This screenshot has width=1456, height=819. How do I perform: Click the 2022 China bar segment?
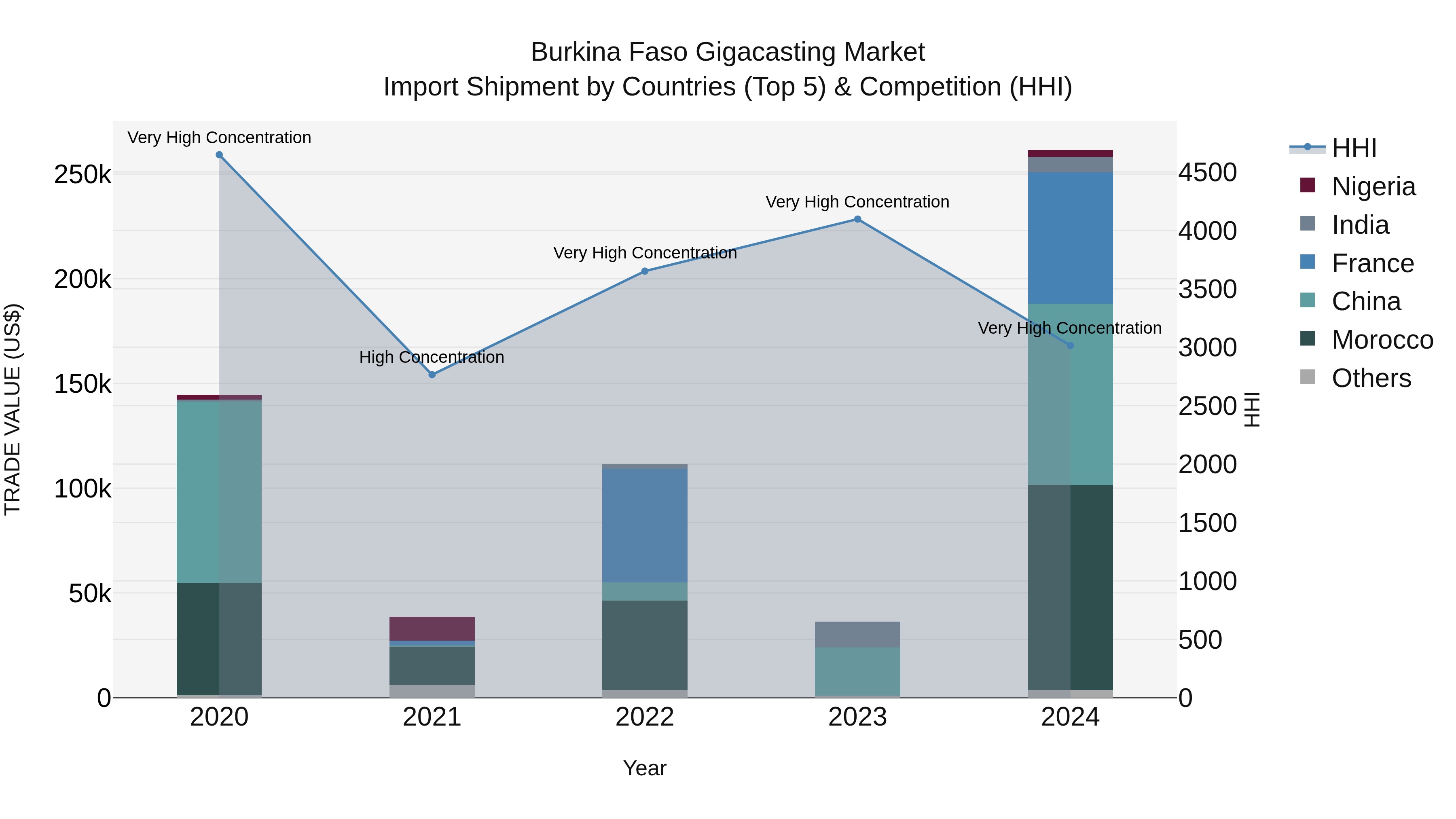645,592
